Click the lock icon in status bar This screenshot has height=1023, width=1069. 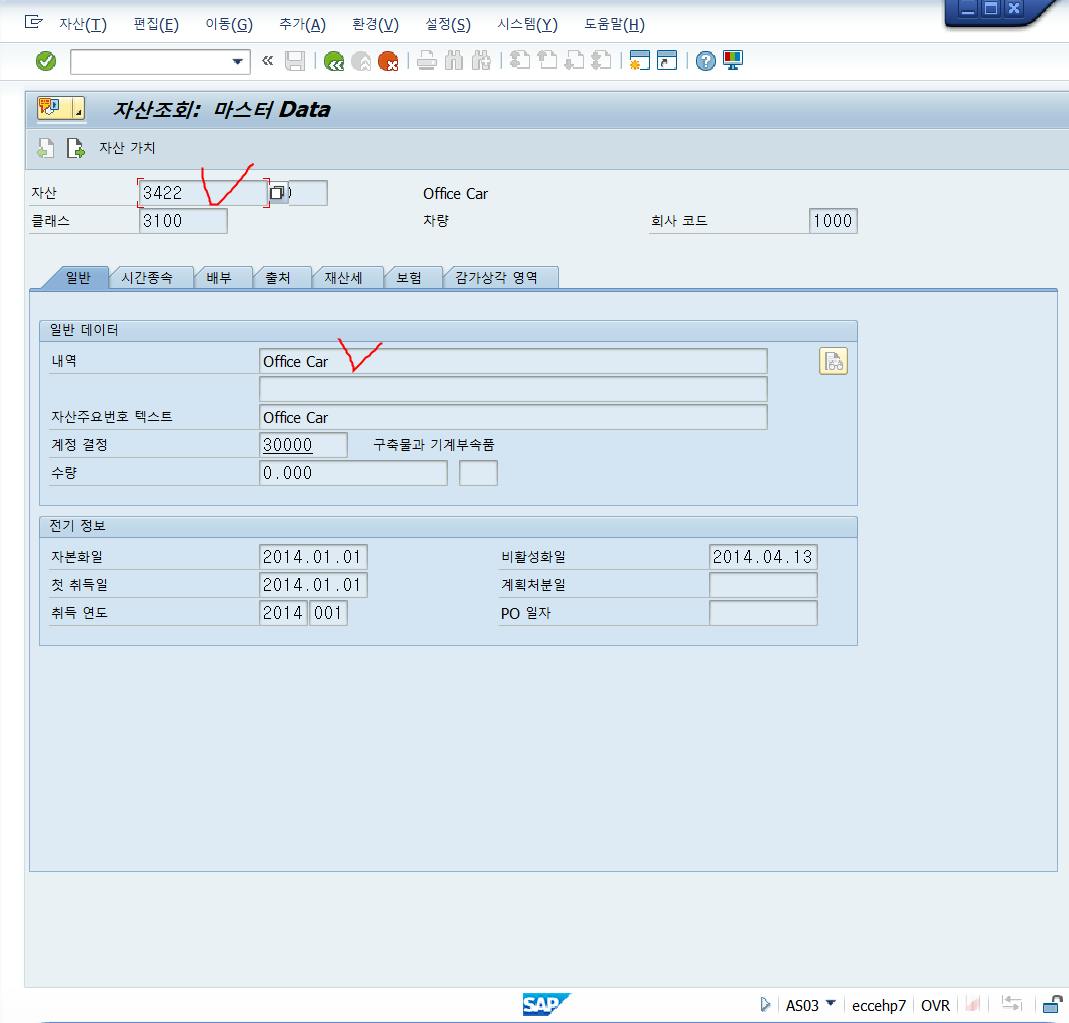point(1053,1005)
